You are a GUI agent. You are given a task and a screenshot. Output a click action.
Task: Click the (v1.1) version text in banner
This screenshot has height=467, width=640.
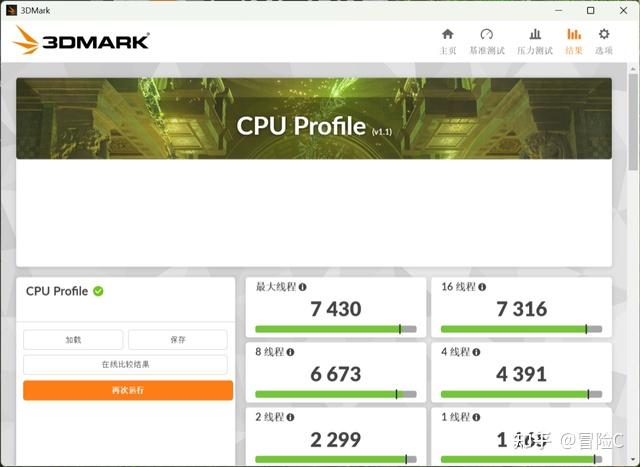(x=382, y=131)
